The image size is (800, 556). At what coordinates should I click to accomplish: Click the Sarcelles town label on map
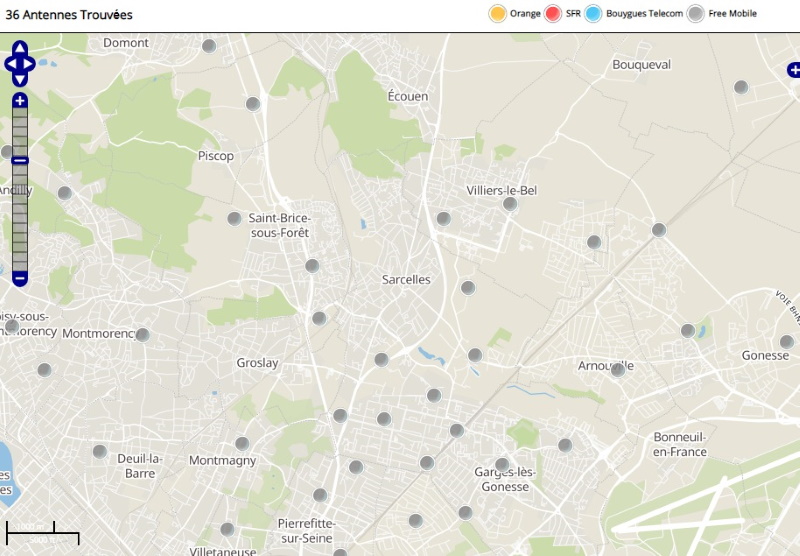pyautogui.click(x=406, y=280)
